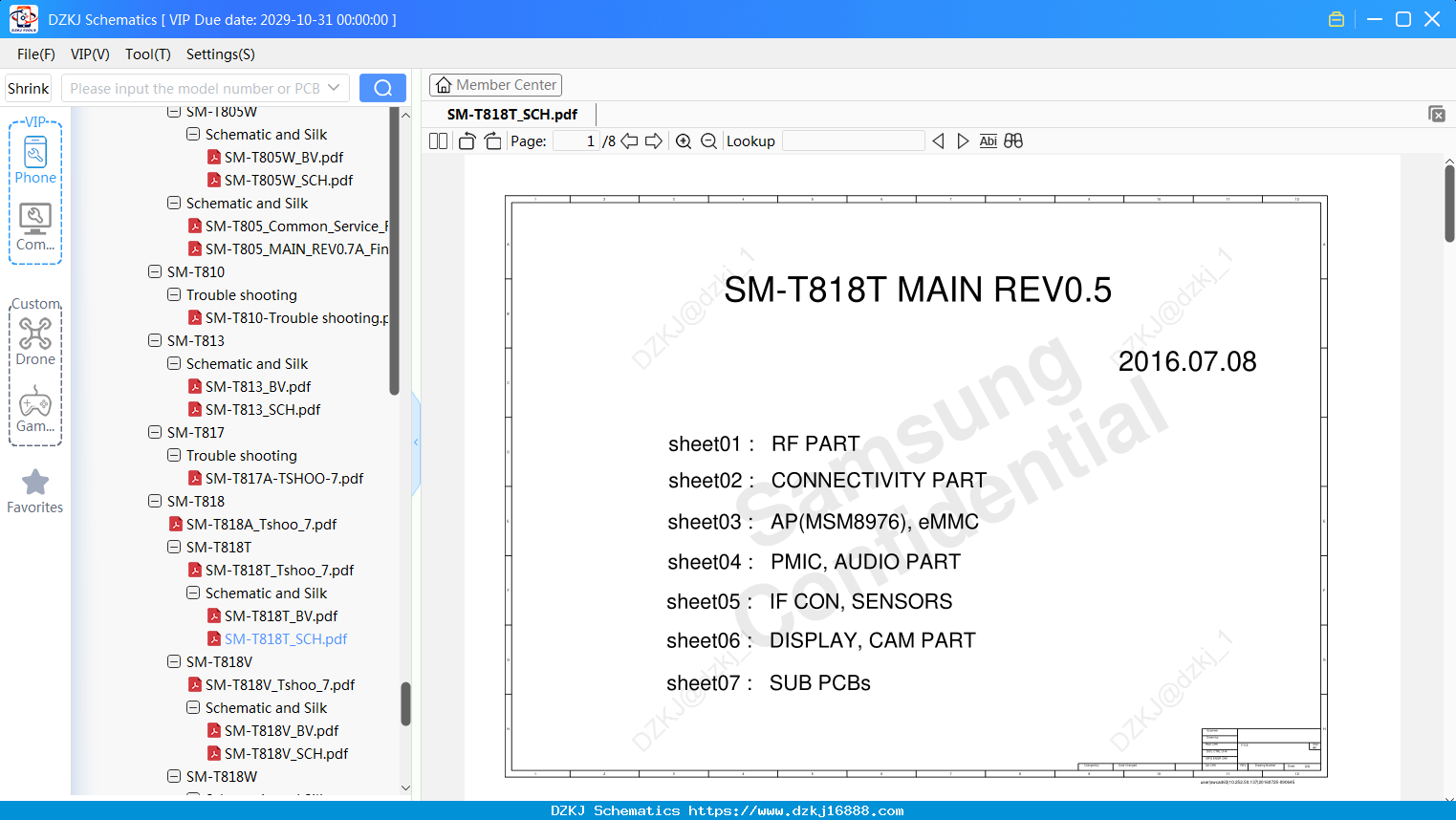Open the Computer schematics category
Viewport: 1456px width, 820px height.
pyautogui.click(x=35, y=227)
